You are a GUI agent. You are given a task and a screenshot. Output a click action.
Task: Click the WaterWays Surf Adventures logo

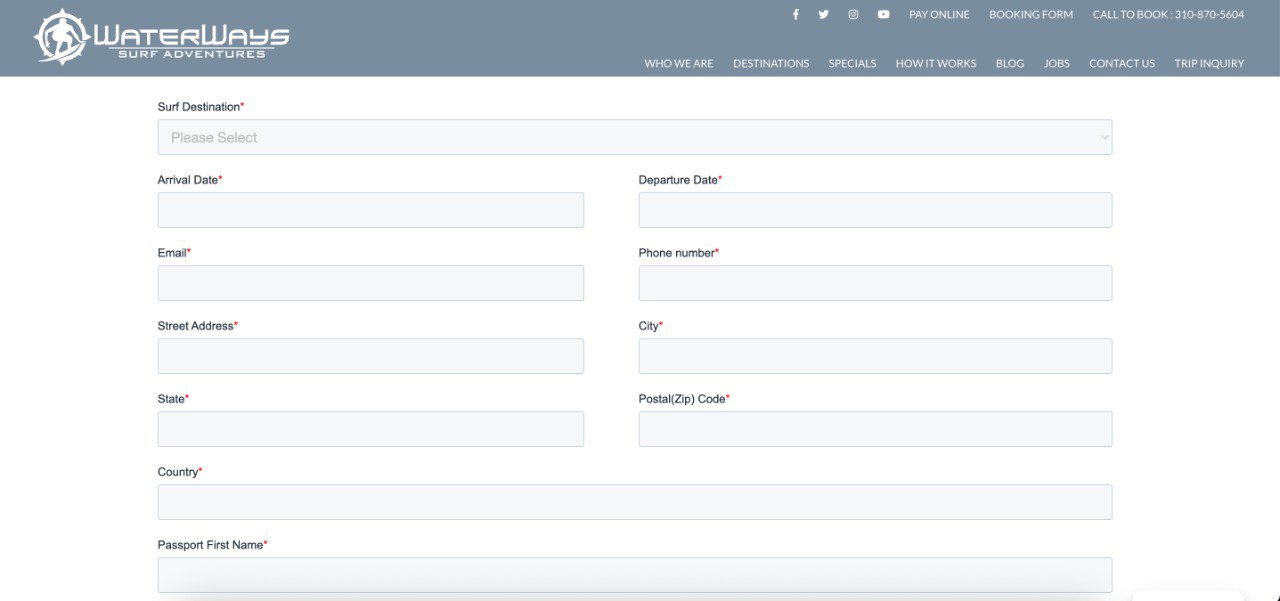pyautogui.click(x=162, y=38)
